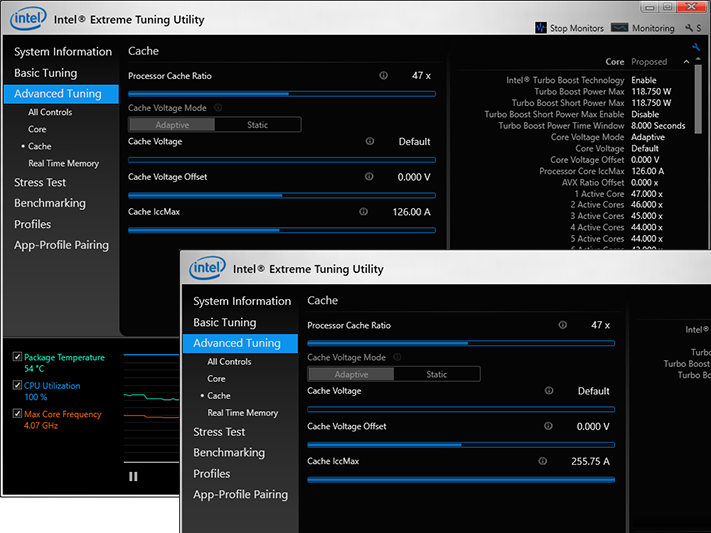711x533 pixels.
Task: Open Basic Tuning in back window
Action: [x=45, y=73]
